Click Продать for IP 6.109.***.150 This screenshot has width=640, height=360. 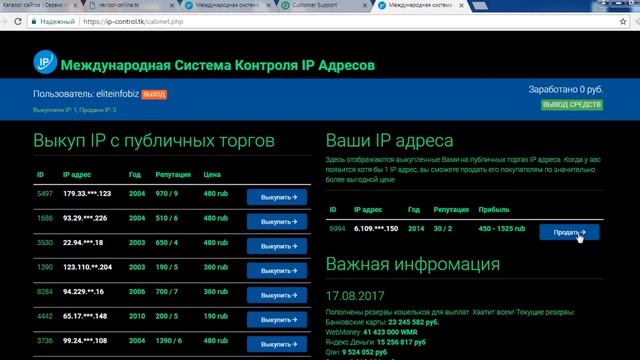click(x=569, y=232)
